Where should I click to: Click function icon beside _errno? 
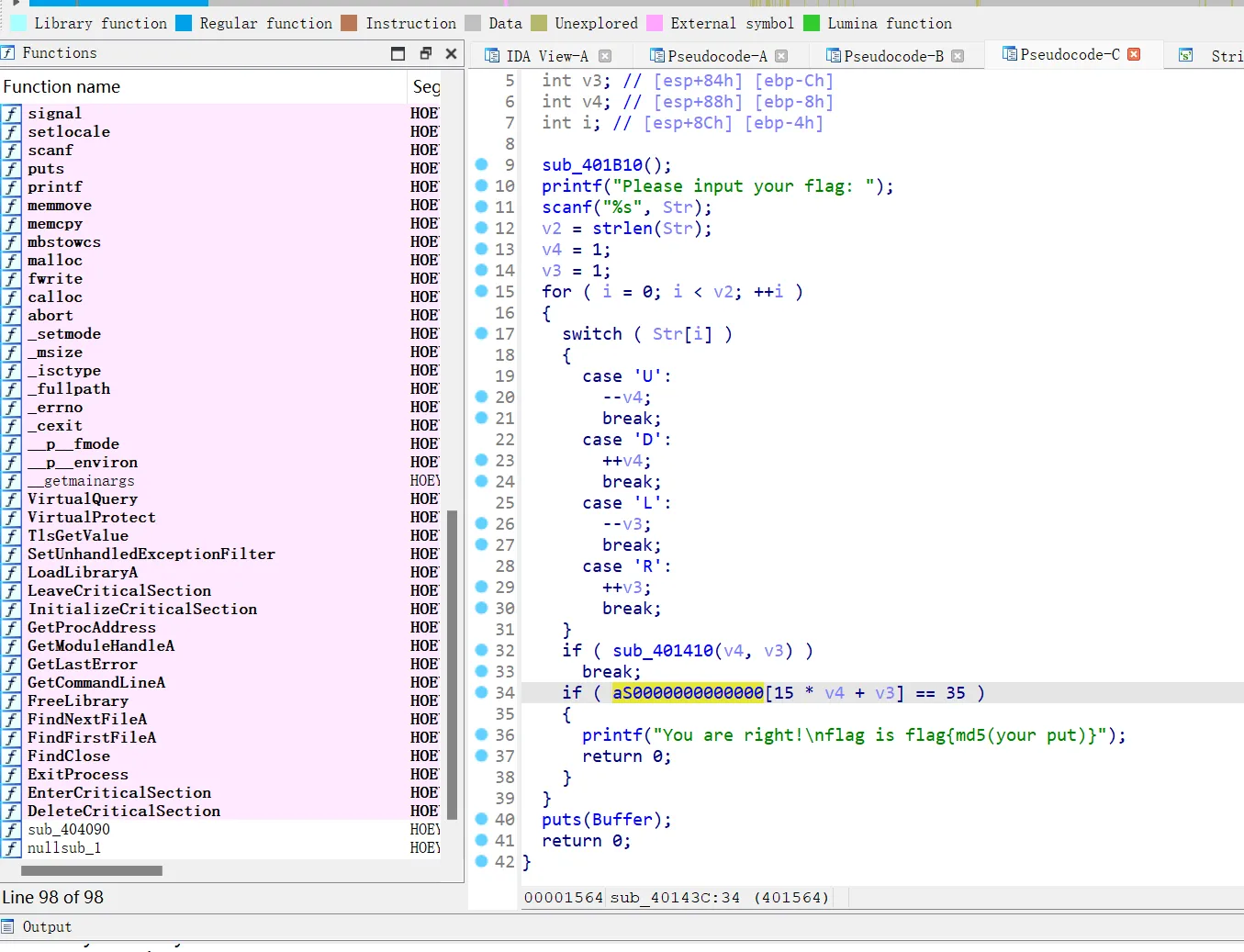tap(11, 408)
